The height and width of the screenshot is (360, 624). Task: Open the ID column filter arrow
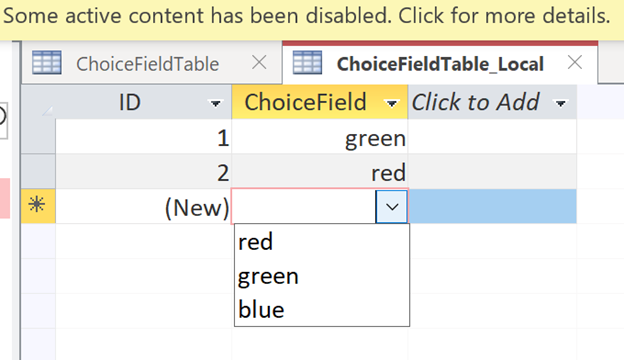tap(215, 104)
